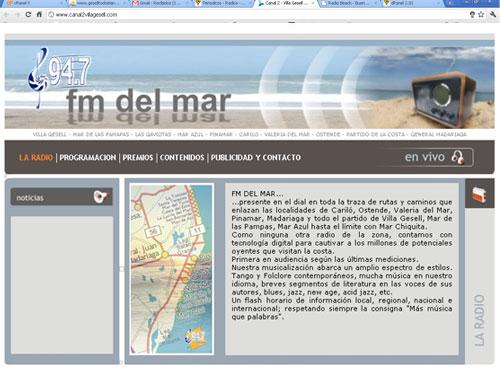
Task: Select the active Canal 2 - Villa Gesell tab
Action: 285,3
